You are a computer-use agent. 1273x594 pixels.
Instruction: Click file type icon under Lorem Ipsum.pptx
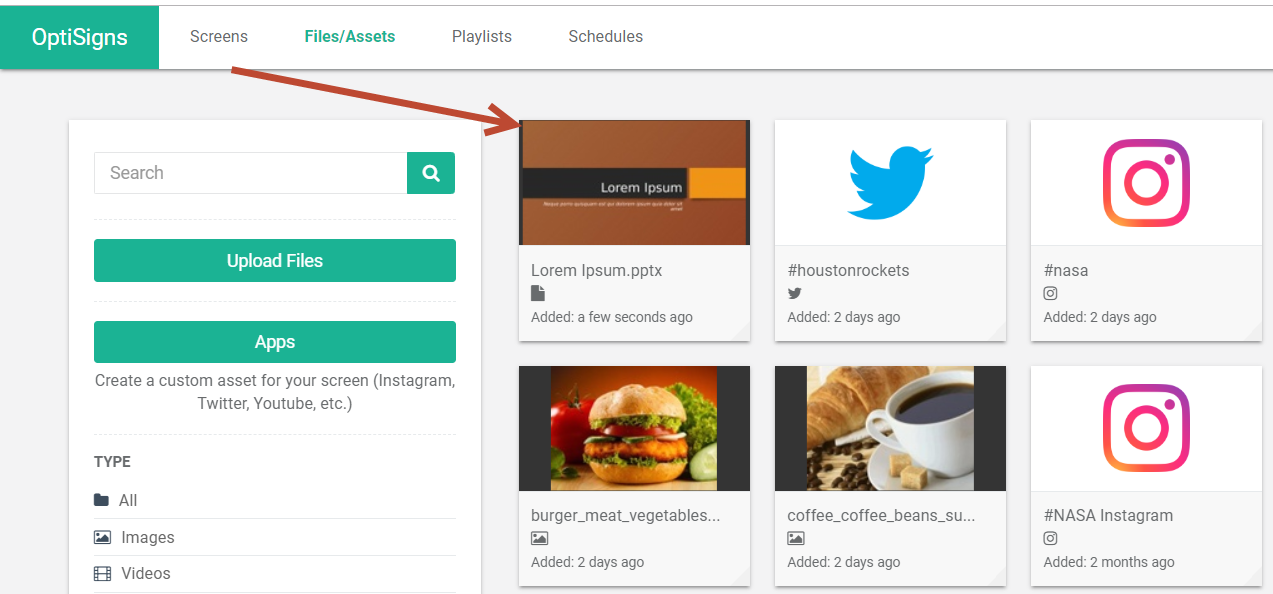tap(538, 293)
